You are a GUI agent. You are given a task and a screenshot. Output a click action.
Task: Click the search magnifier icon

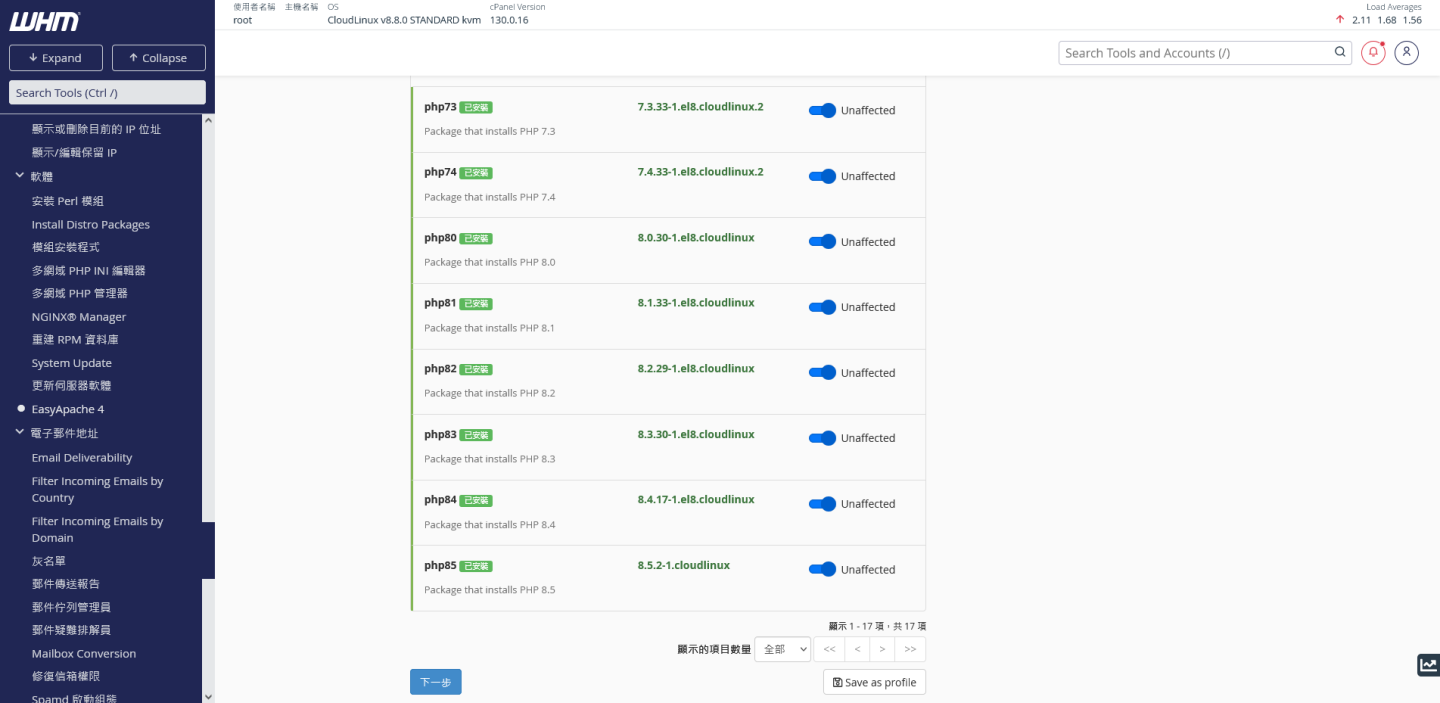pyautogui.click(x=1340, y=53)
